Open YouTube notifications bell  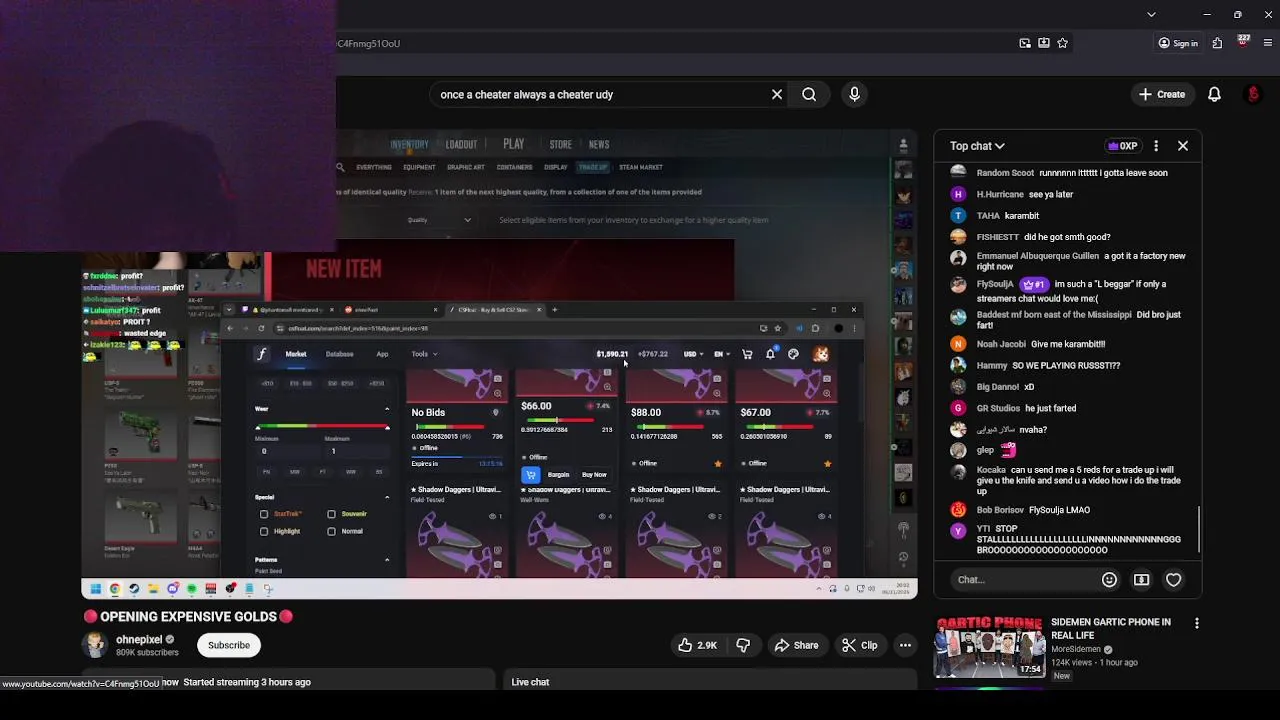(1214, 94)
